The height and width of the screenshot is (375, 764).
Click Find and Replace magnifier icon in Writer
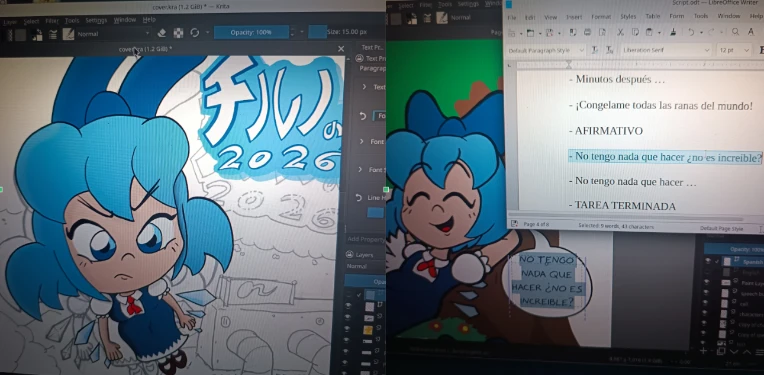736,31
